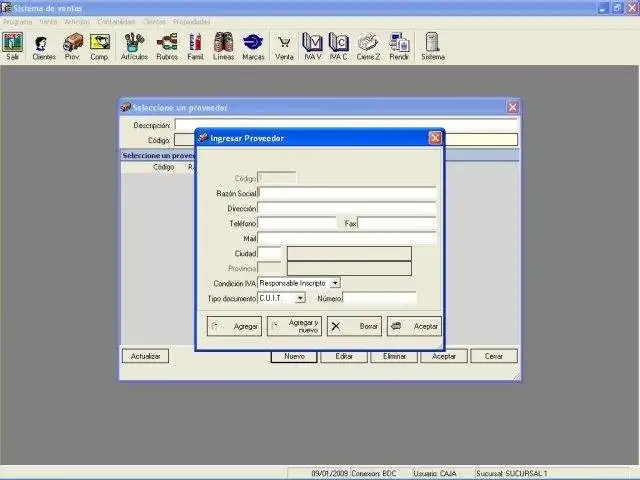Click the Rubros toolbar icon
This screenshot has height=480, width=640.
click(167, 47)
